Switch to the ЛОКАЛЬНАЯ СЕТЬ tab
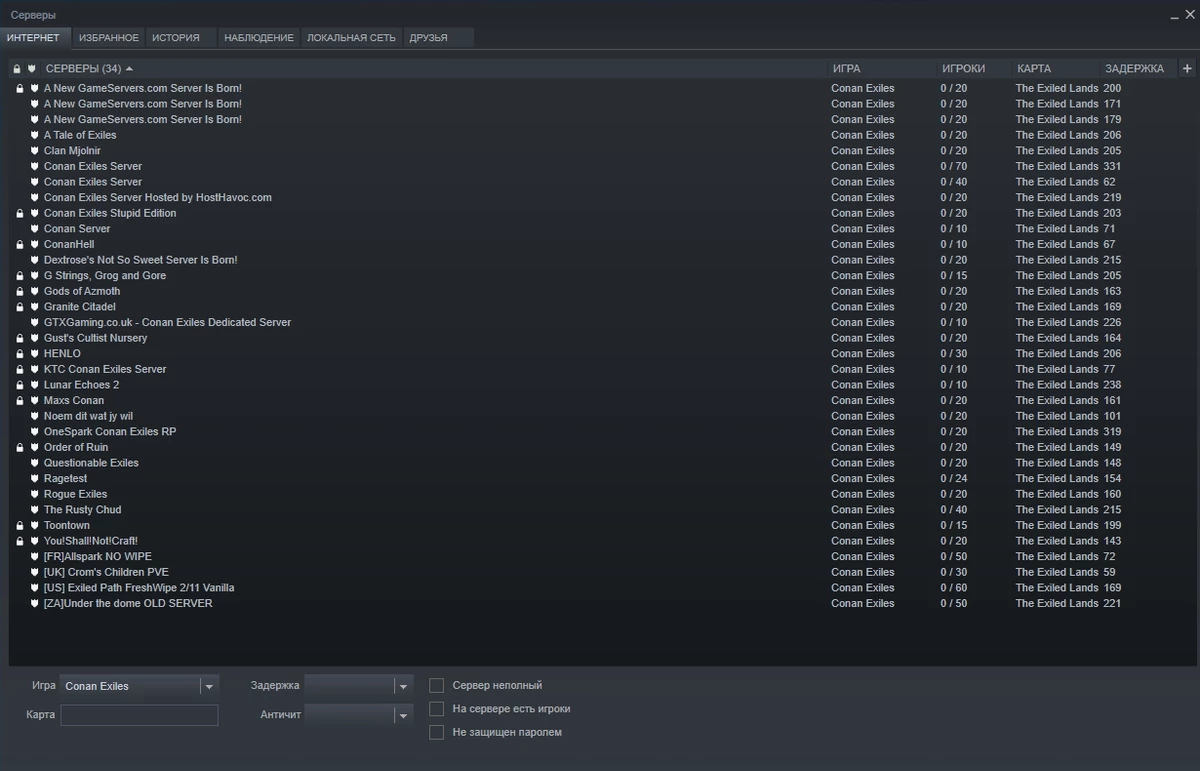Image resolution: width=1200 pixels, height=771 pixels. click(x=351, y=38)
